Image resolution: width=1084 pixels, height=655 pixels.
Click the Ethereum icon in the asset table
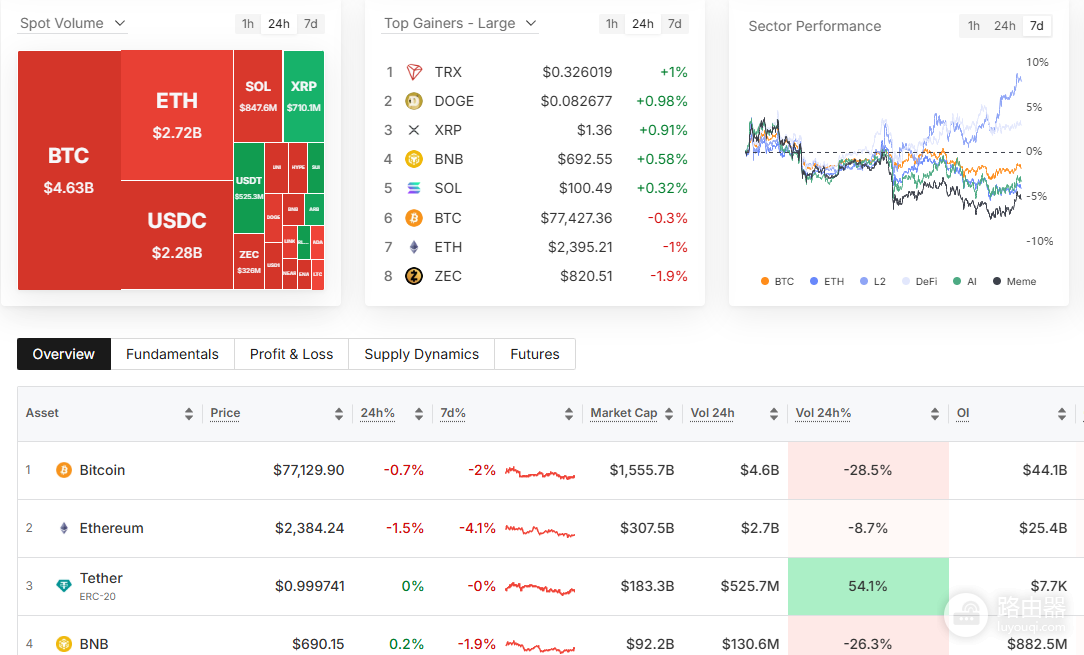click(64, 528)
